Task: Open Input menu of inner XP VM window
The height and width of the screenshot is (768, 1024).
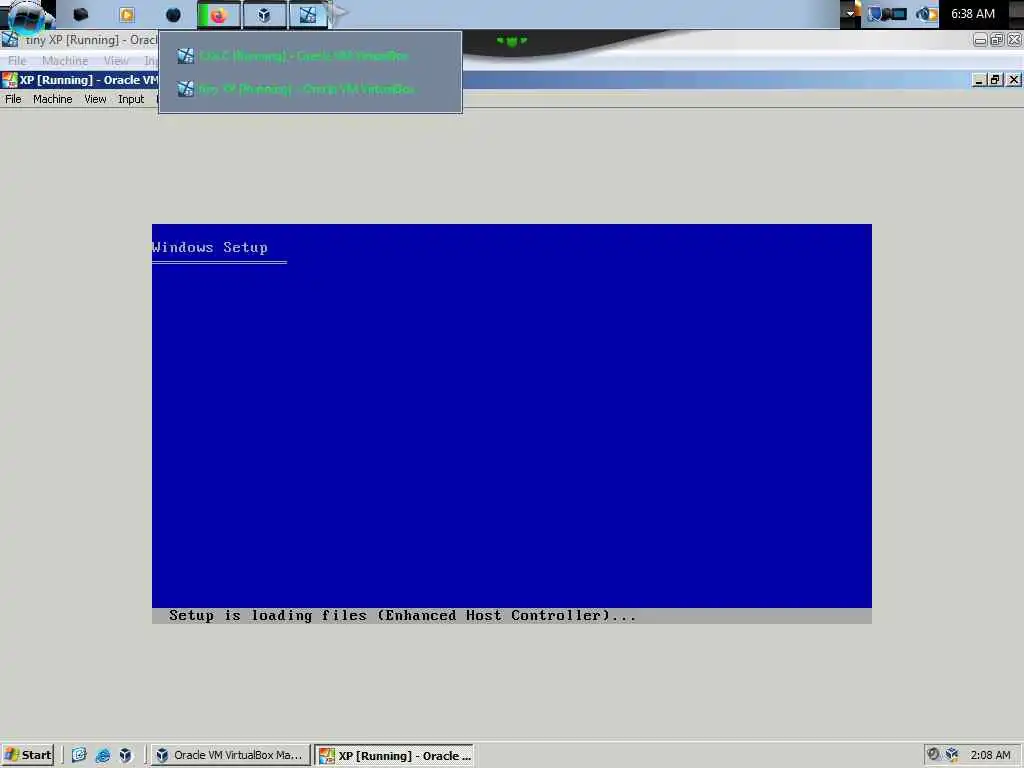Action: (x=131, y=99)
